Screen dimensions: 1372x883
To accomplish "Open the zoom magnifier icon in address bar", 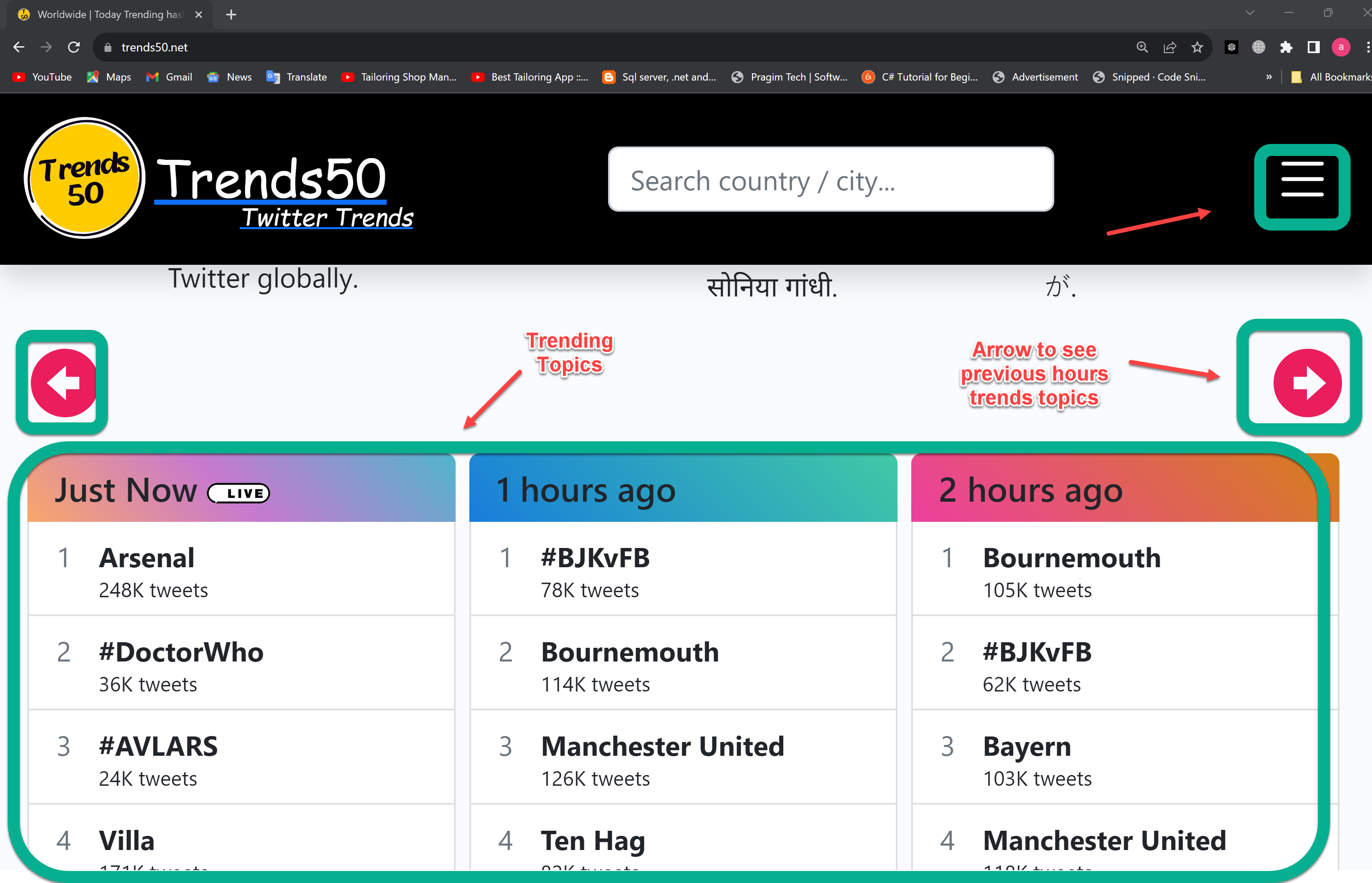I will coord(1142,47).
